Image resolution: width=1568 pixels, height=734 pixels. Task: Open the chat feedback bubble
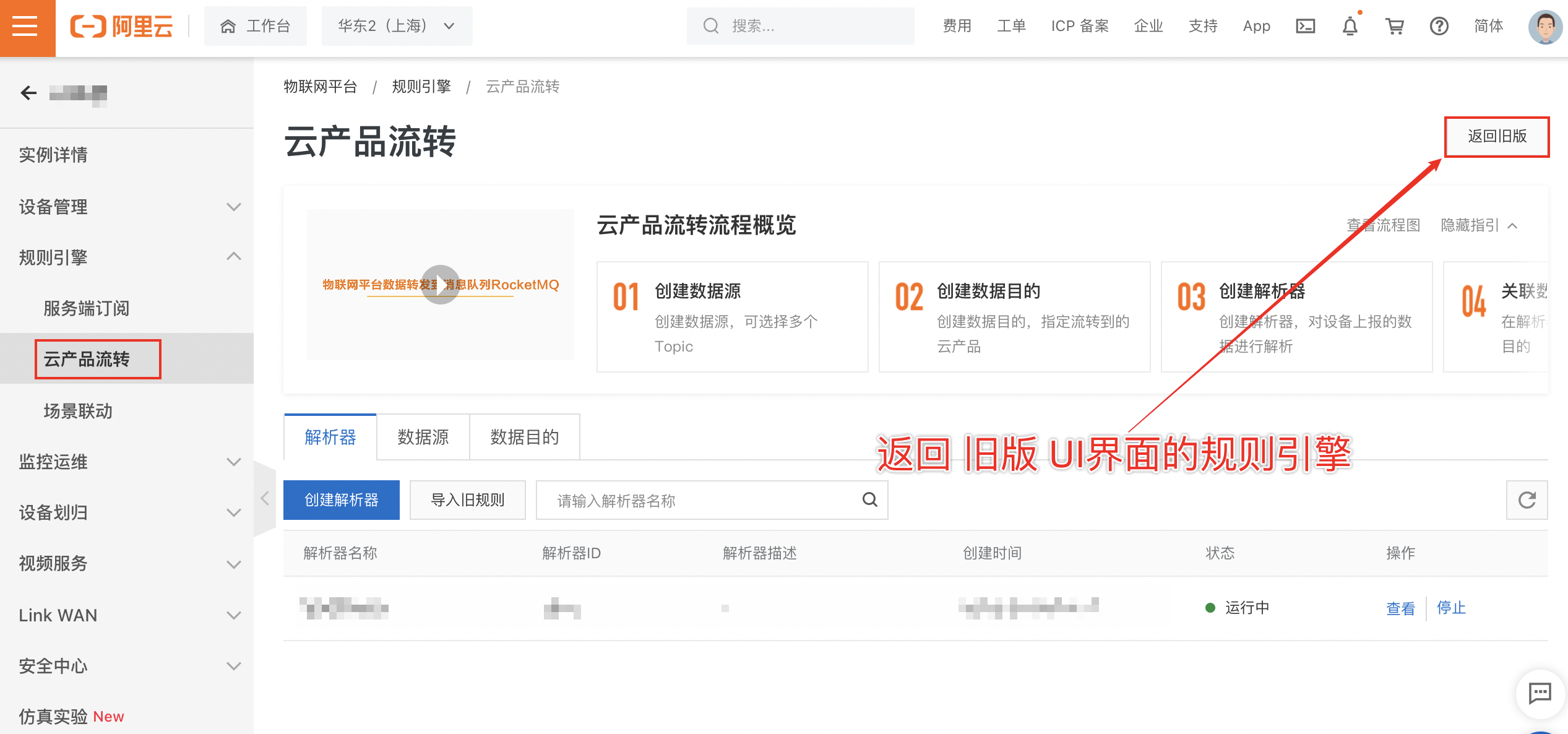1540,693
